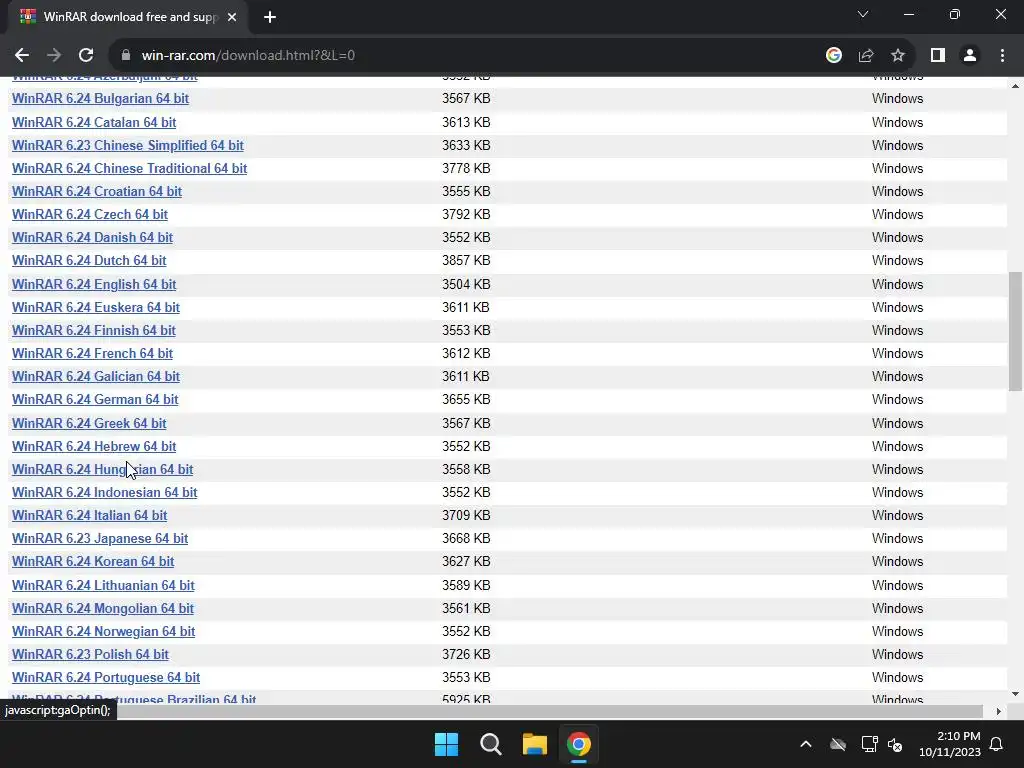The height and width of the screenshot is (768, 1024).
Task: Download WinRAR 6.23 Japanese 64 bit
Action: (x=100, y=539)
